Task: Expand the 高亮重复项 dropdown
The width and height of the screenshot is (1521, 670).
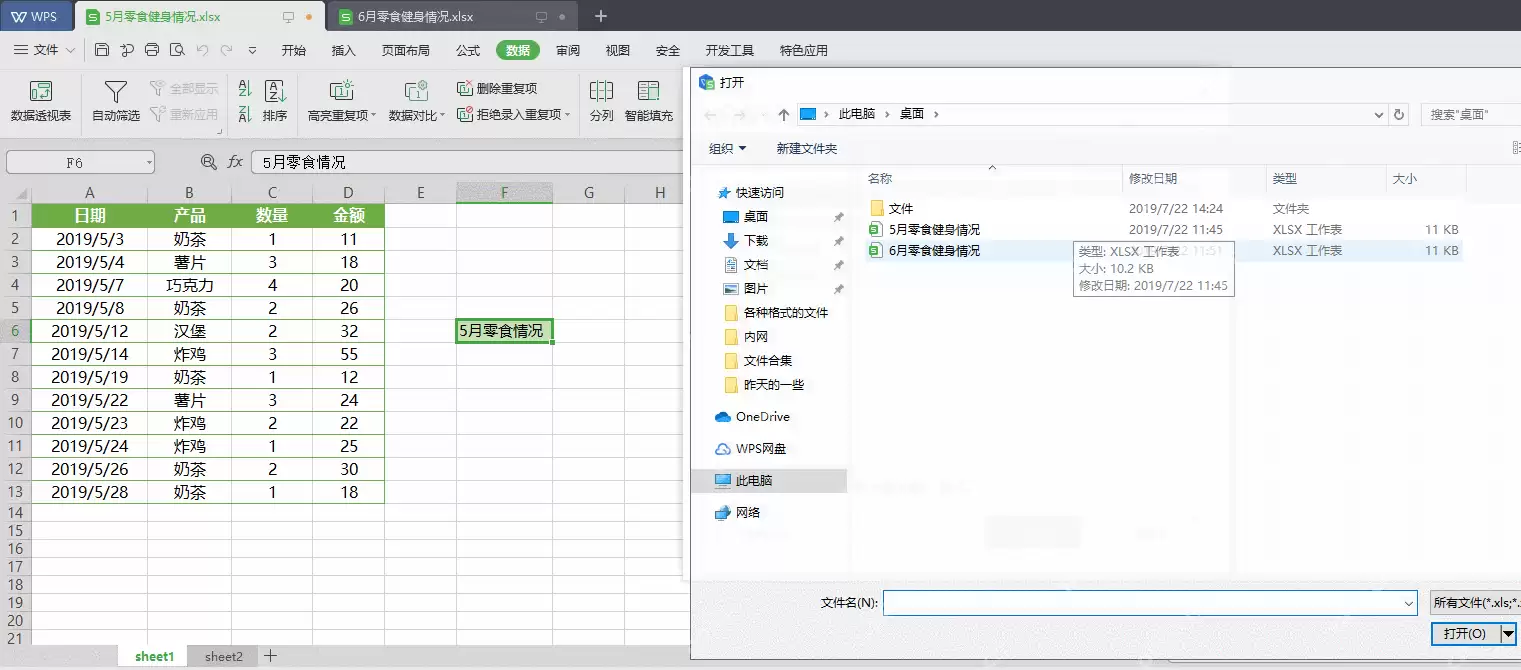Action: click(373, 116)
